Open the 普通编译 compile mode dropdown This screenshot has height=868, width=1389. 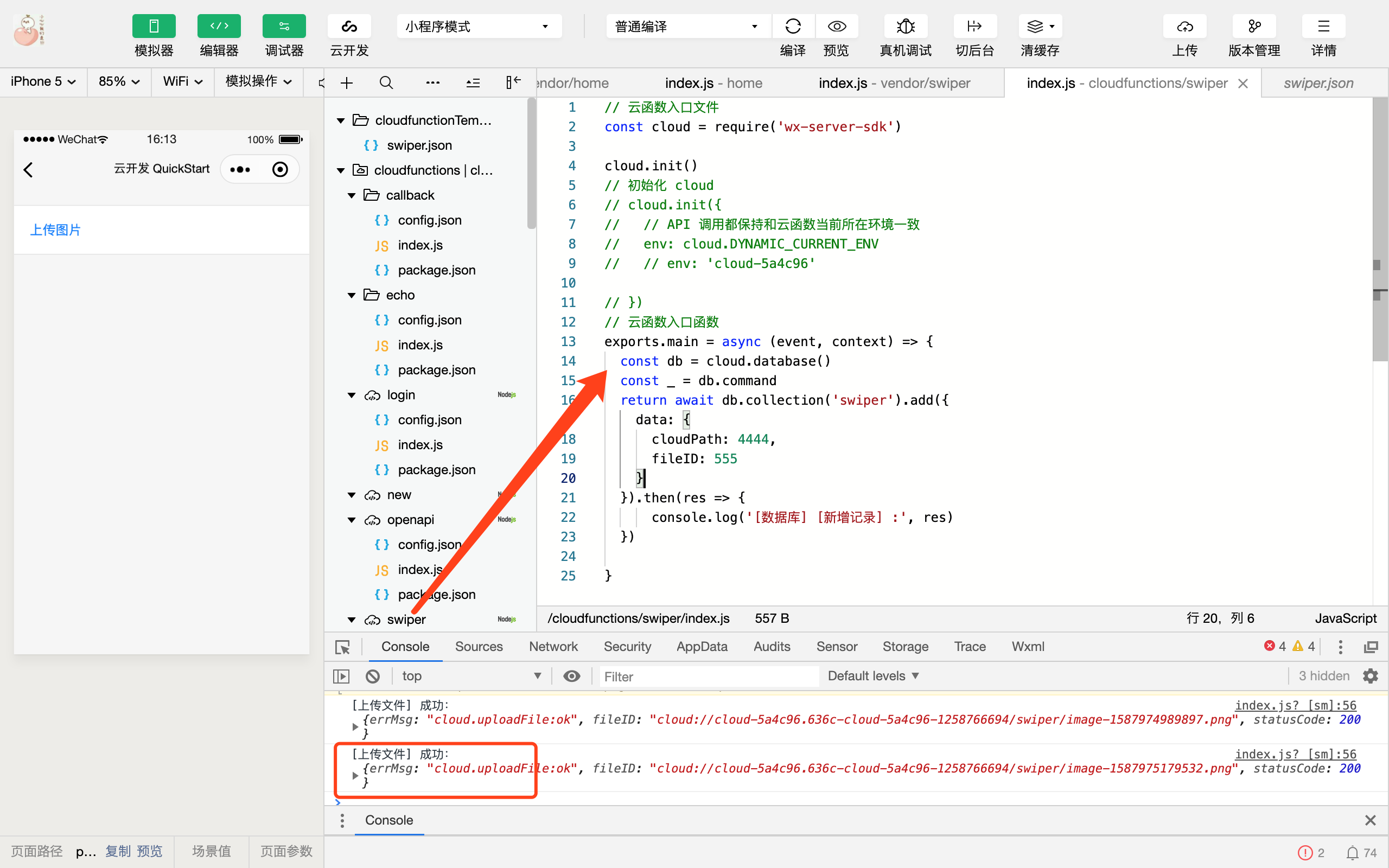686,27
